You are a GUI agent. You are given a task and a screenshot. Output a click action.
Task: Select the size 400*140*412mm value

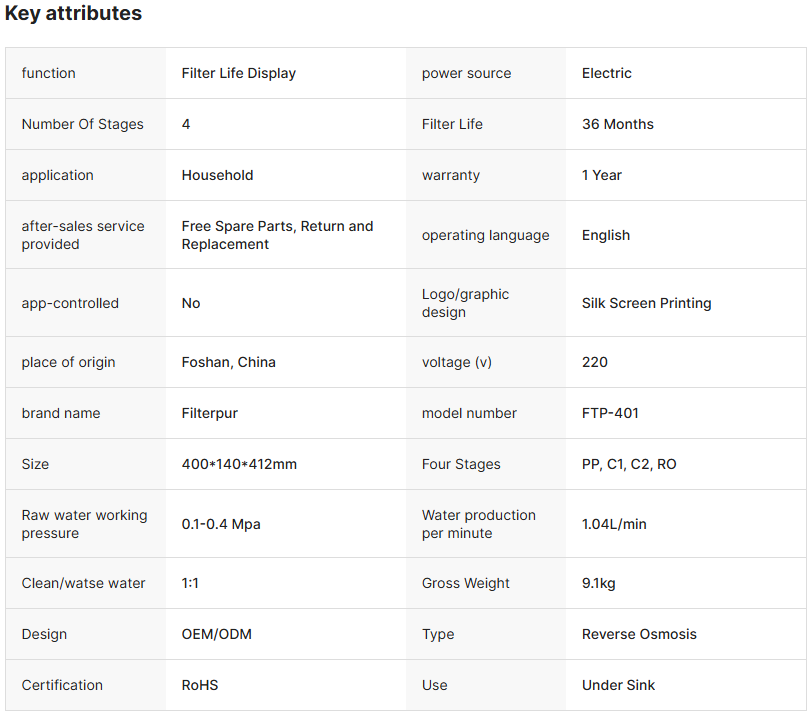click(239, 464)
